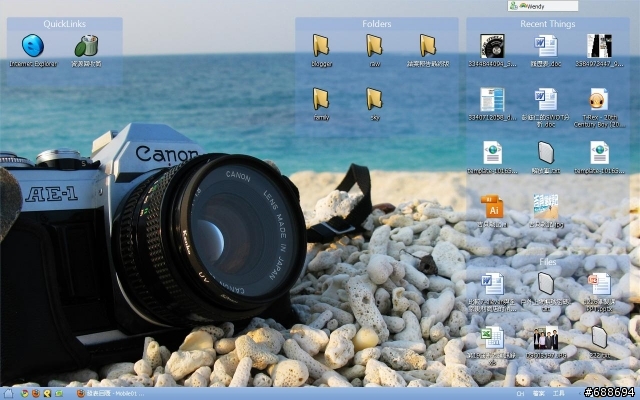Open the family folder
The height and width of the screenshot is (400, 640).
pyautogui.click(x=321, y=98)
